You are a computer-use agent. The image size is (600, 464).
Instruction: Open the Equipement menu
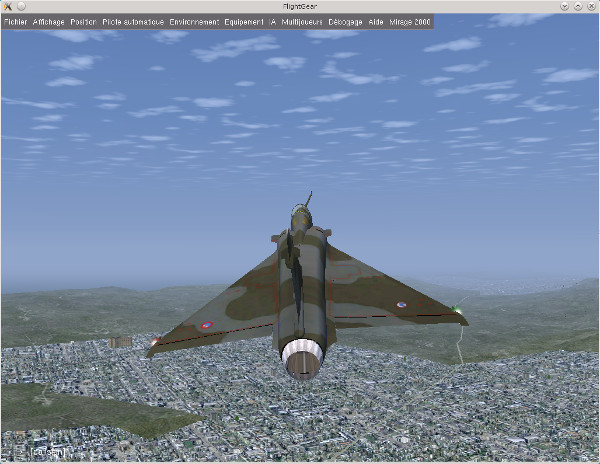pyautogui.click(x=244, y=21)
